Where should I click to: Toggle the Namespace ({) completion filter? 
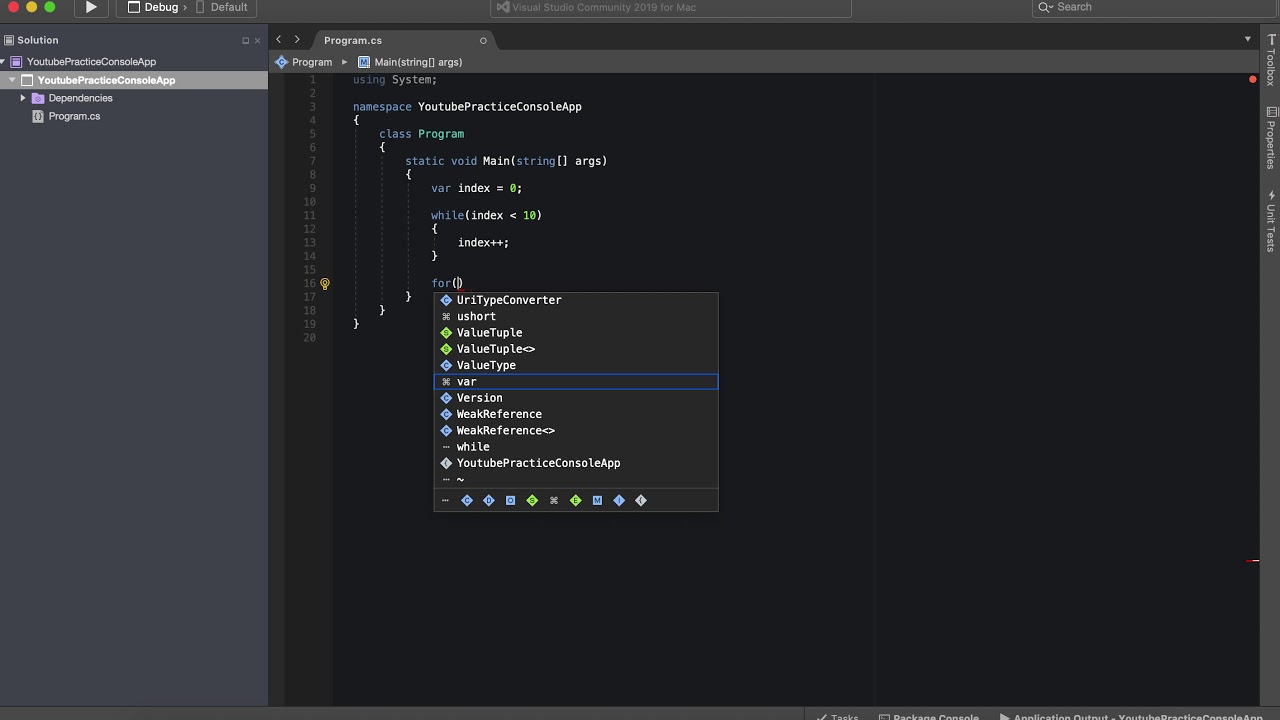(641, 500)
